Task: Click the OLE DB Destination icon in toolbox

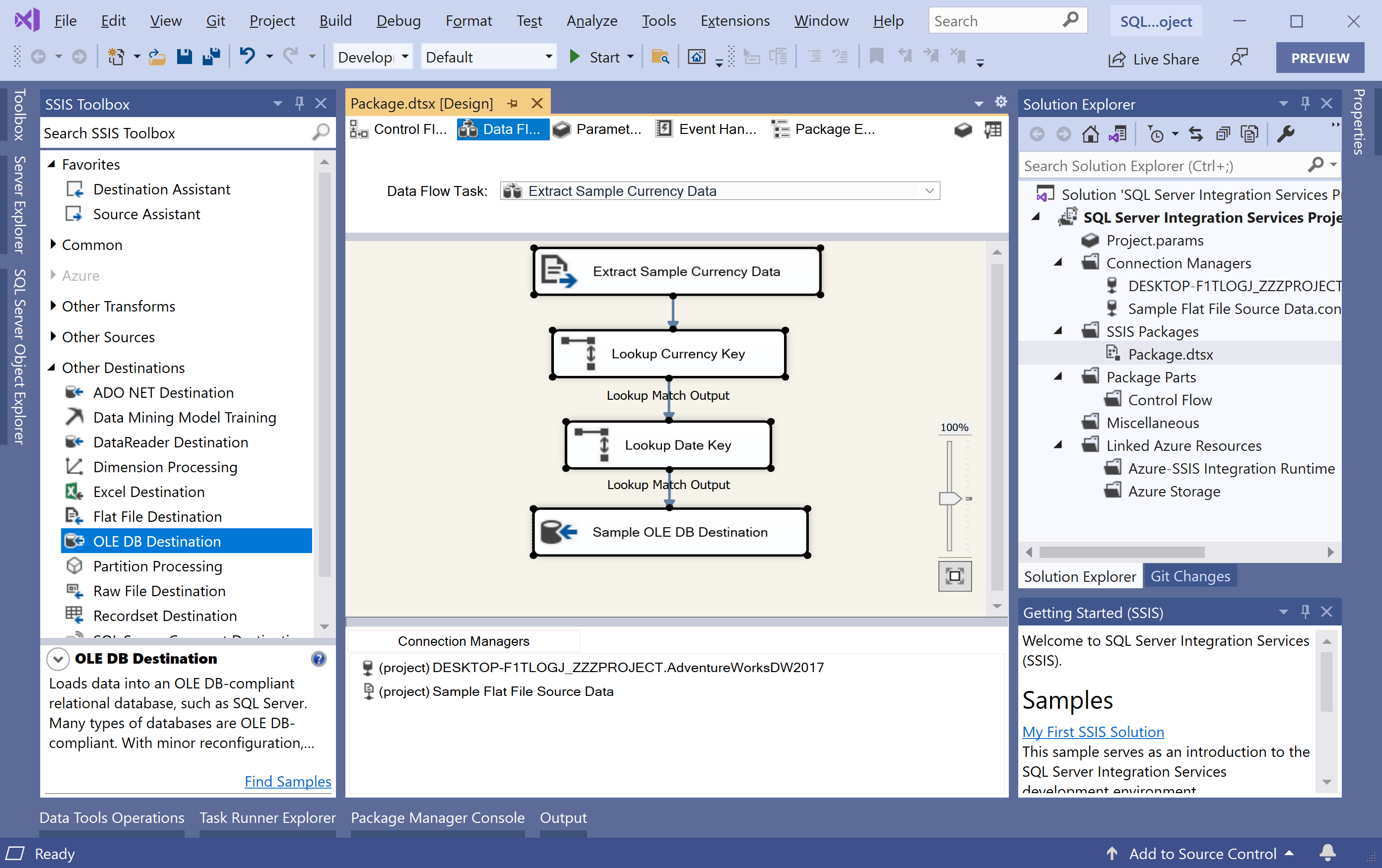Action: (x=74, y=541)
